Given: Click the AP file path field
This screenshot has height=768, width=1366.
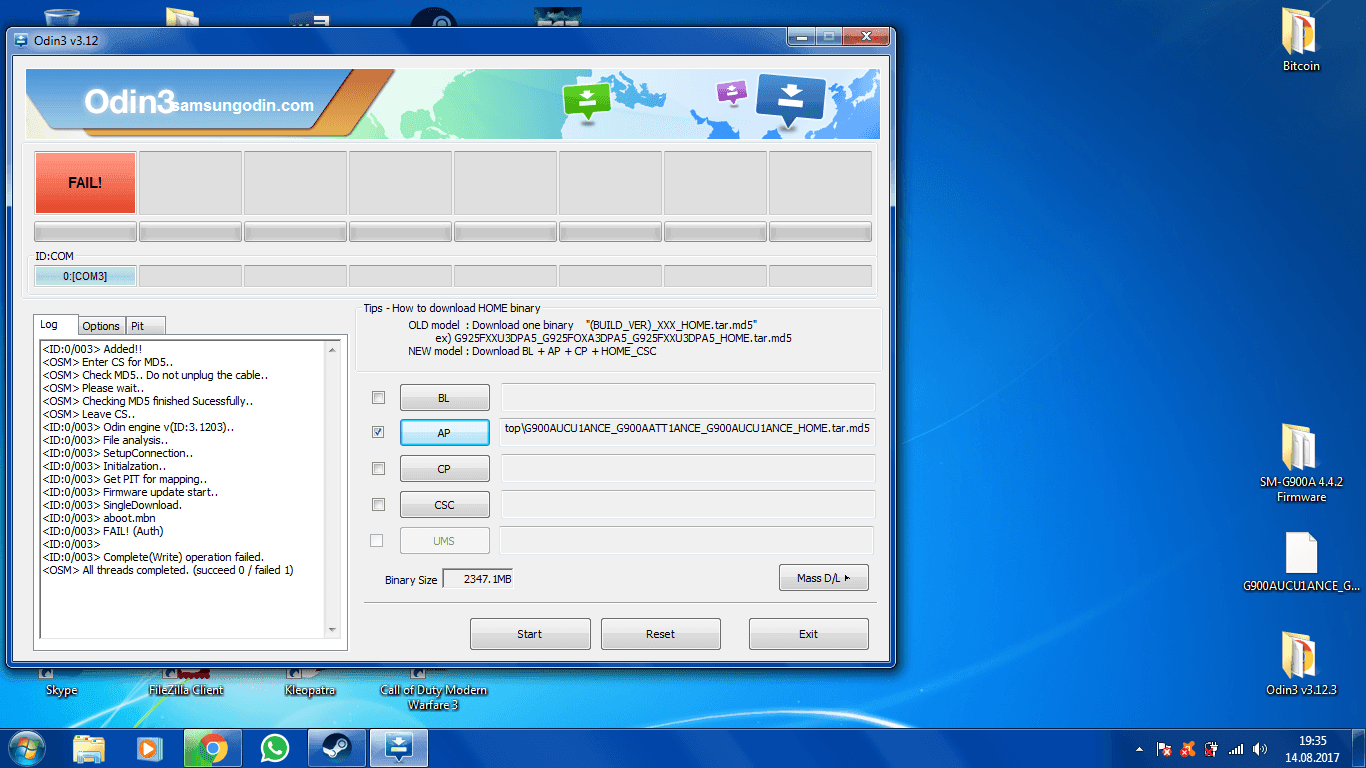Looking at the screenshot, I should 688,432.
